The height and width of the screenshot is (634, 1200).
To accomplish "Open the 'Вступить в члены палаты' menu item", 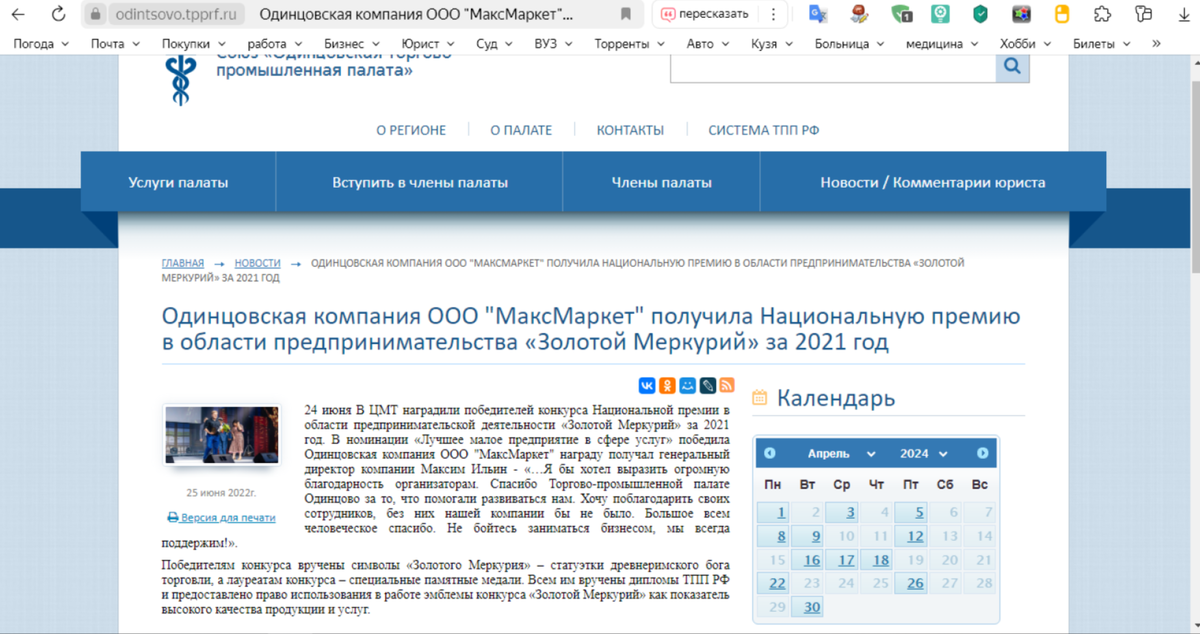I will [420, 183].
